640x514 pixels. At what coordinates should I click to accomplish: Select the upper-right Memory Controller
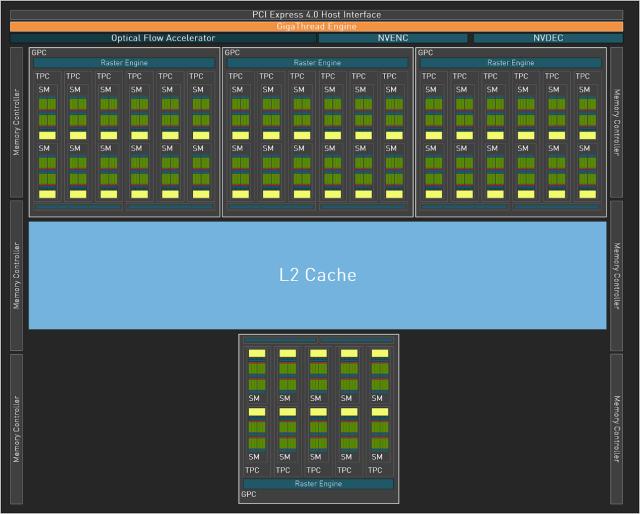click(617, 121)
